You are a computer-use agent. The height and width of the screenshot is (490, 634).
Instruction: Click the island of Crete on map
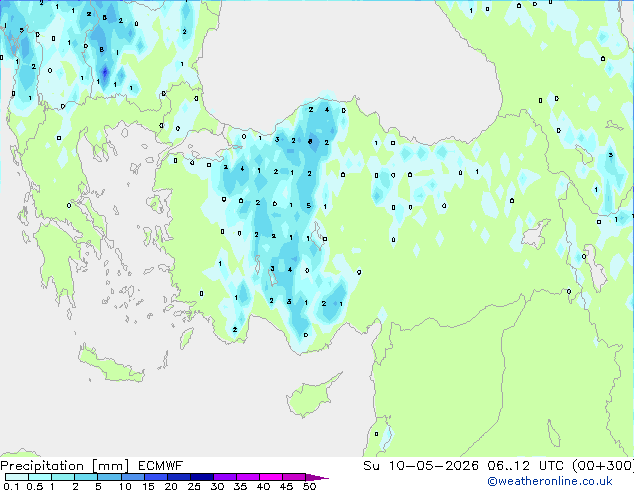pyautogui.click(x=111, y=367)
